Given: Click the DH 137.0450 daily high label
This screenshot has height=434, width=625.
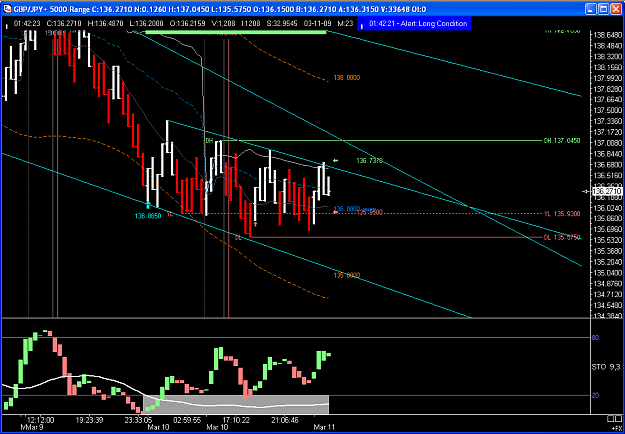Looking at the screenshot, I should 562,141.
